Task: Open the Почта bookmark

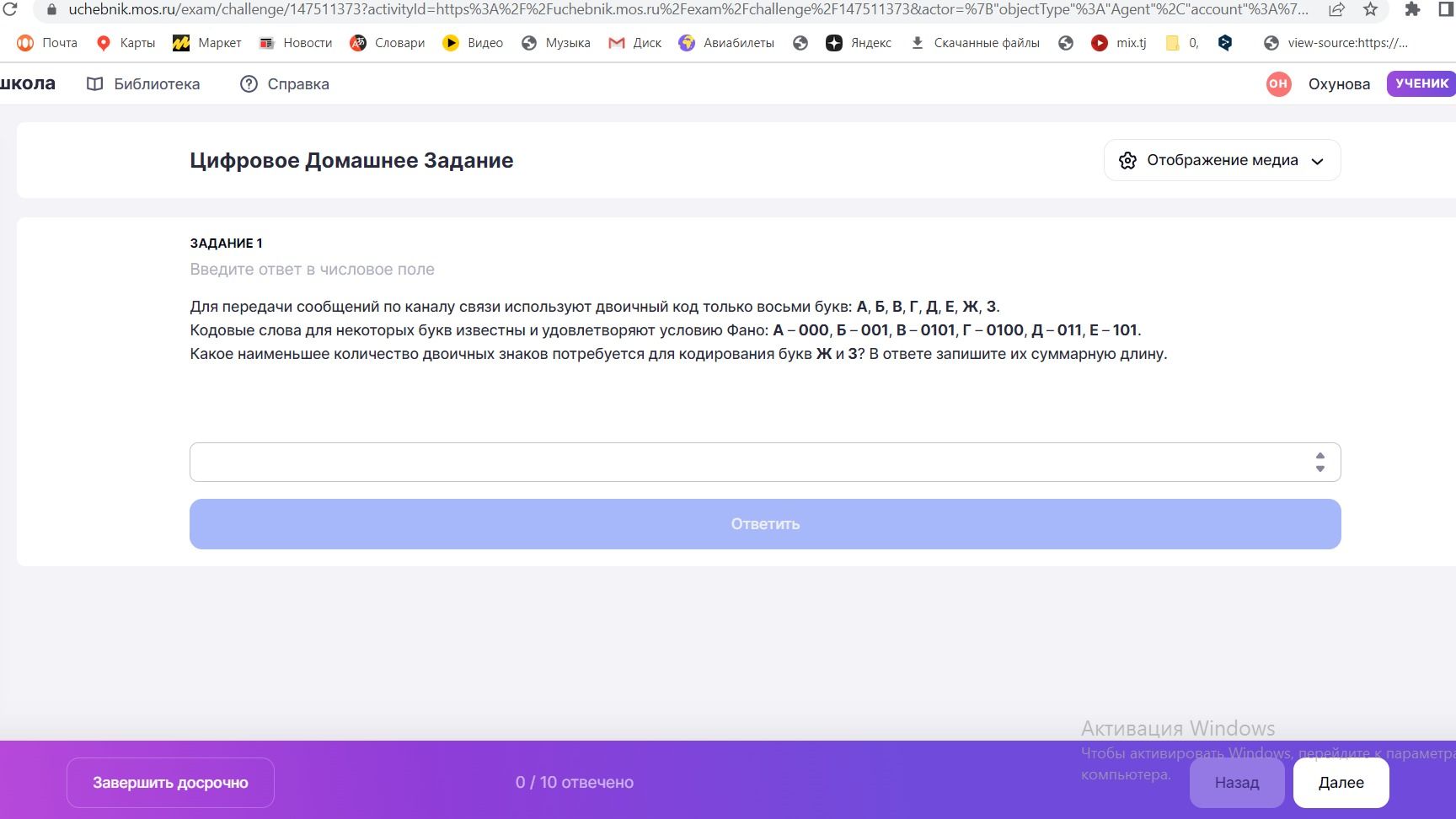Action: click(47, 43)
